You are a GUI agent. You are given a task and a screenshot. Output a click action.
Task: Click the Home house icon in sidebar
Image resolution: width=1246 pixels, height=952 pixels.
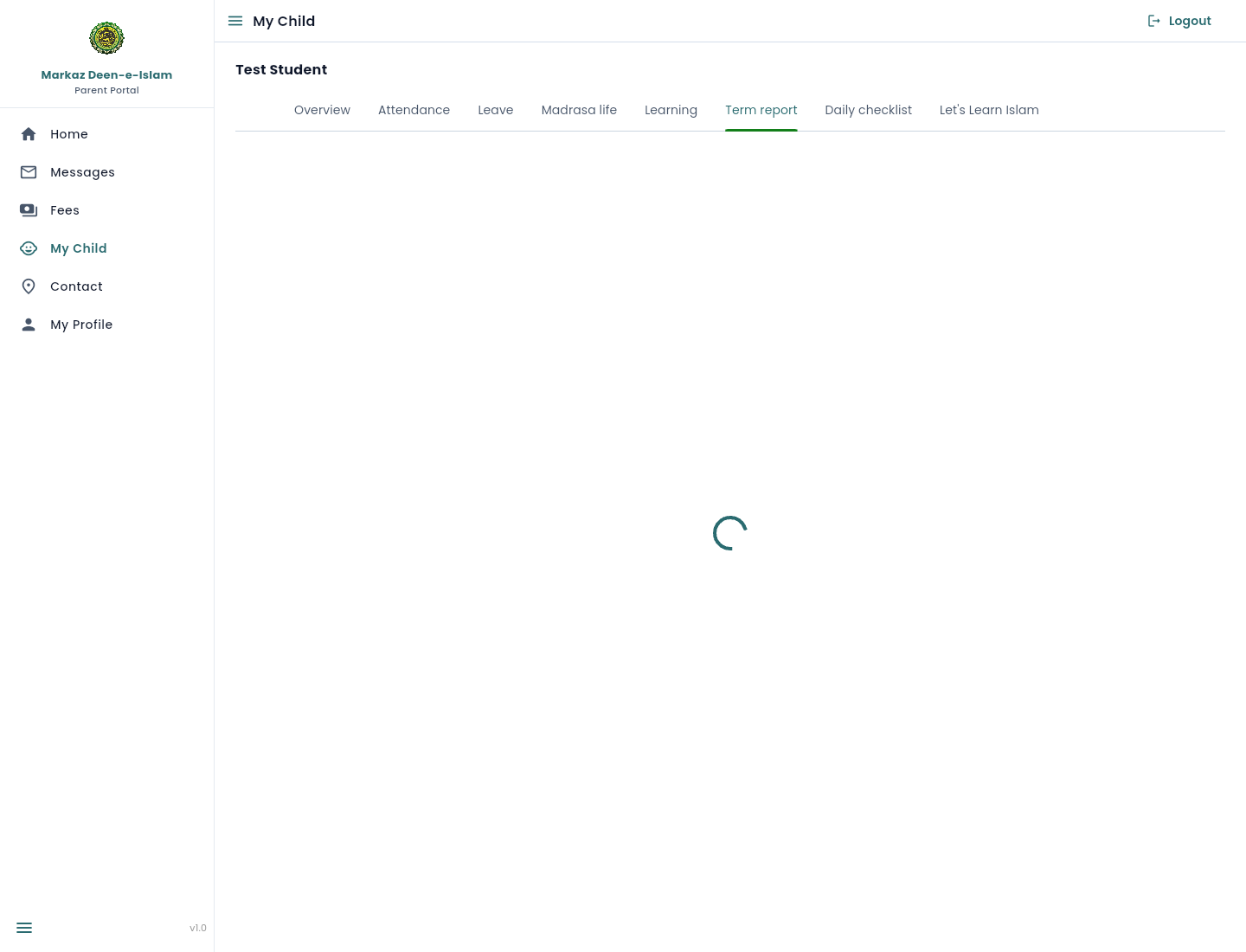coord(29,134)
